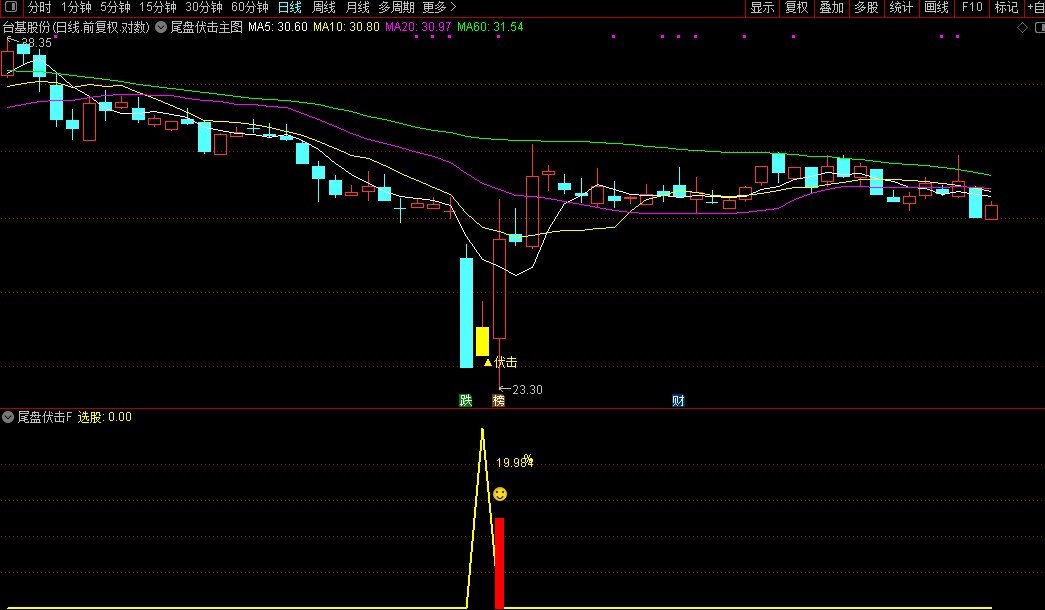Open the 多周期 multi-period view
The image size is (1045, 610).
pos(397,7)
